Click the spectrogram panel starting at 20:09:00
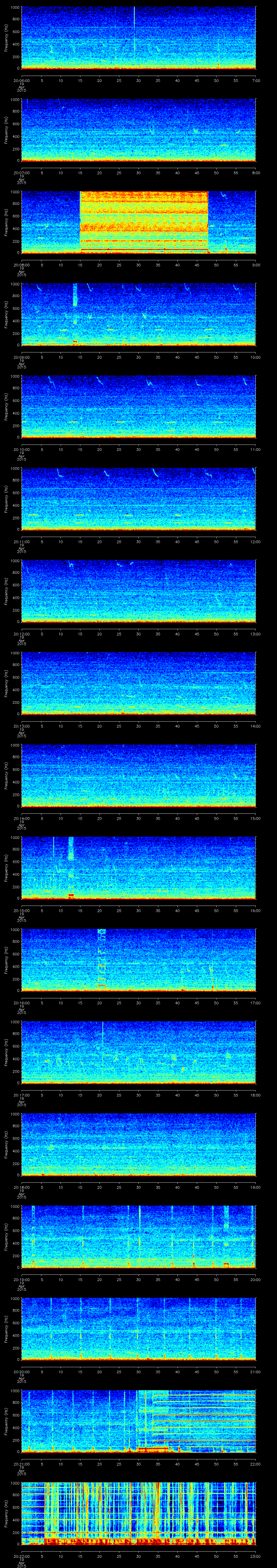 coord(138,315)
